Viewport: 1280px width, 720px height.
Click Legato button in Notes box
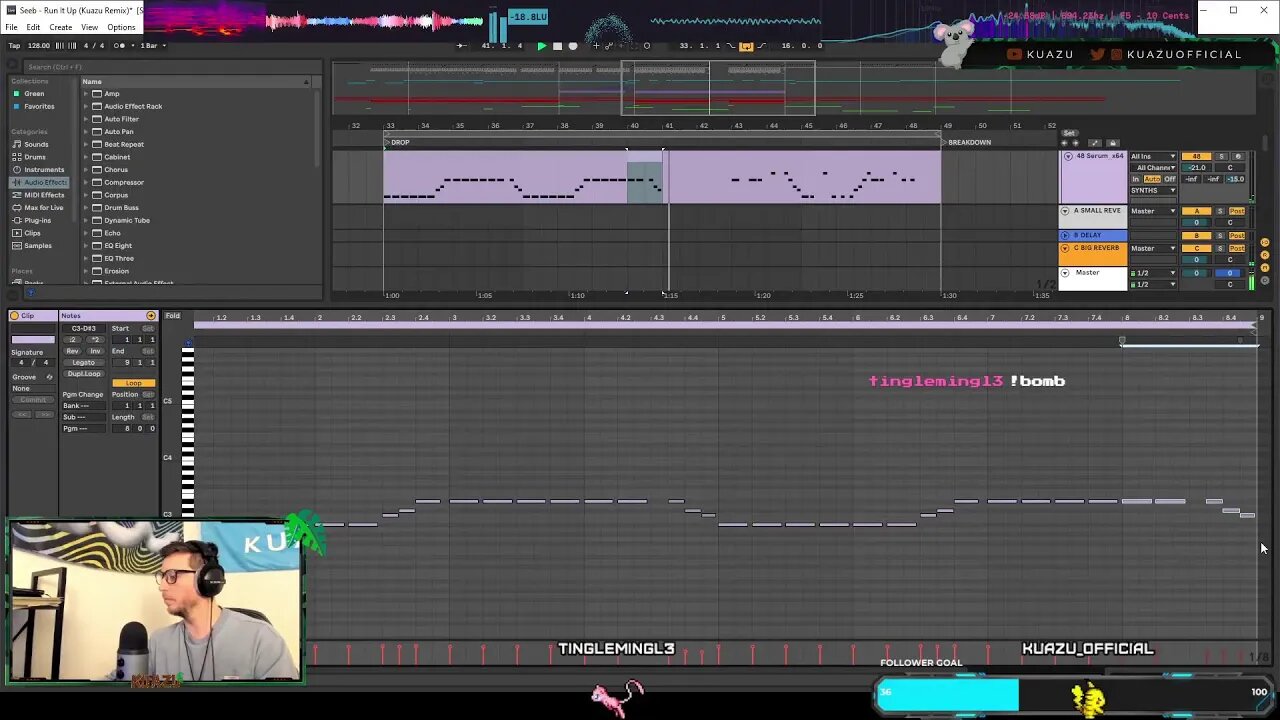(83, 362)
